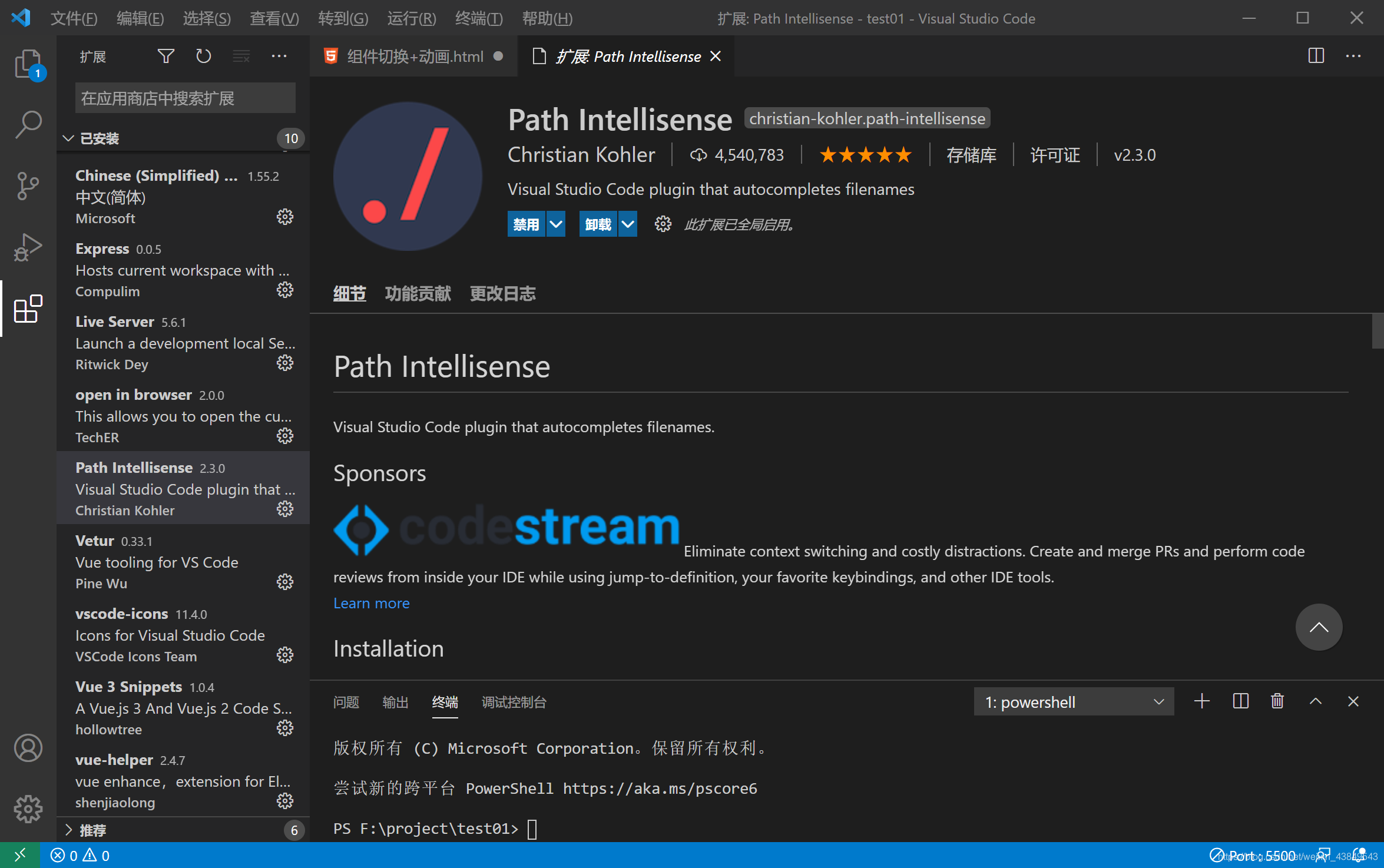Open the Edit menu
Image resolution: width=1384 pixels, height=868 pixels.
140,18
